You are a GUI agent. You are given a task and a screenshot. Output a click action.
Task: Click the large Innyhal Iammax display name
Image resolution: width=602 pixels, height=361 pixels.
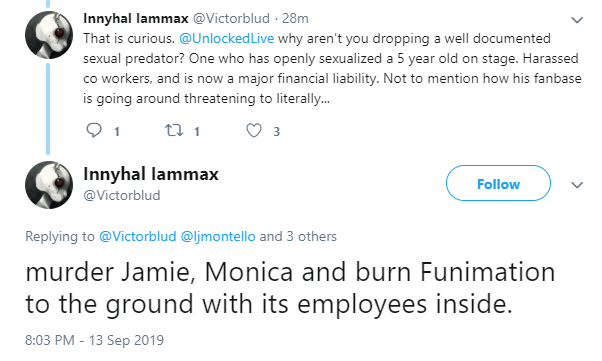tap(151, 174)
